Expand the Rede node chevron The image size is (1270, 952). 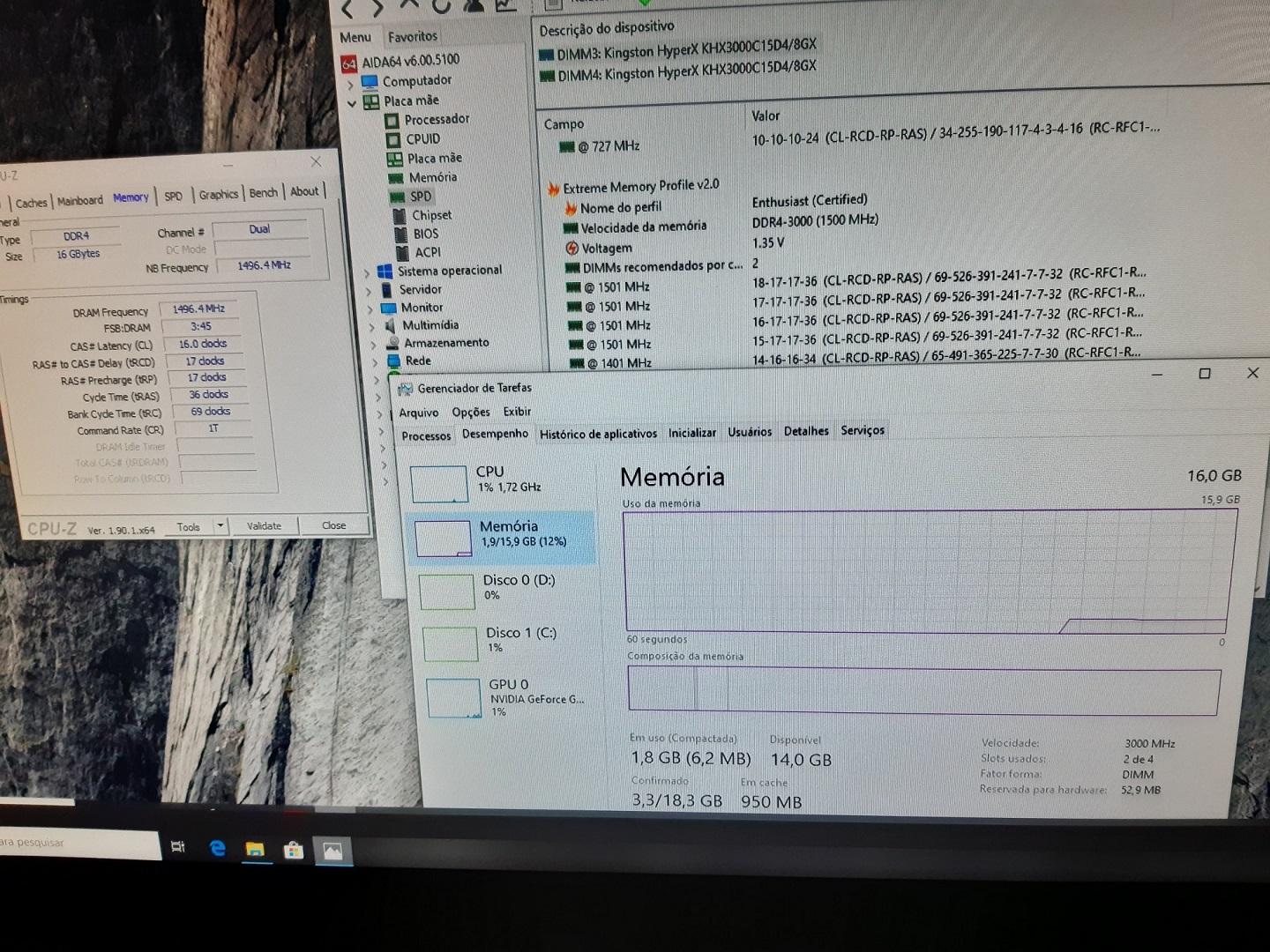(x=375, y=362)
